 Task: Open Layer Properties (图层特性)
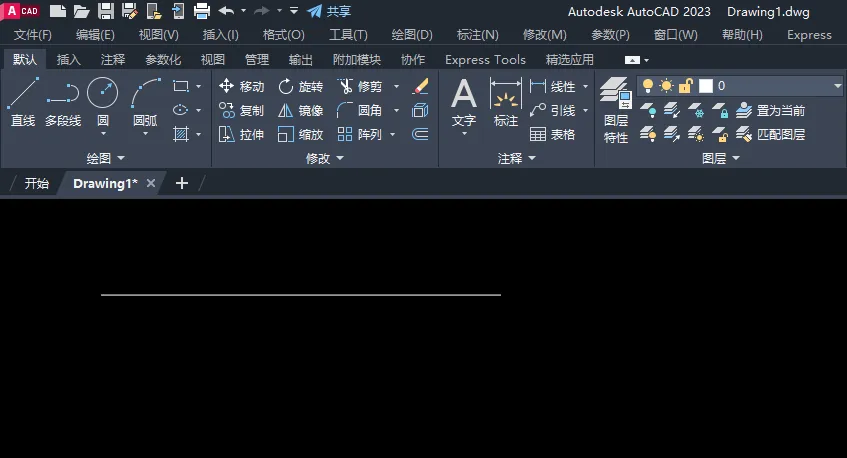(616, 110)
